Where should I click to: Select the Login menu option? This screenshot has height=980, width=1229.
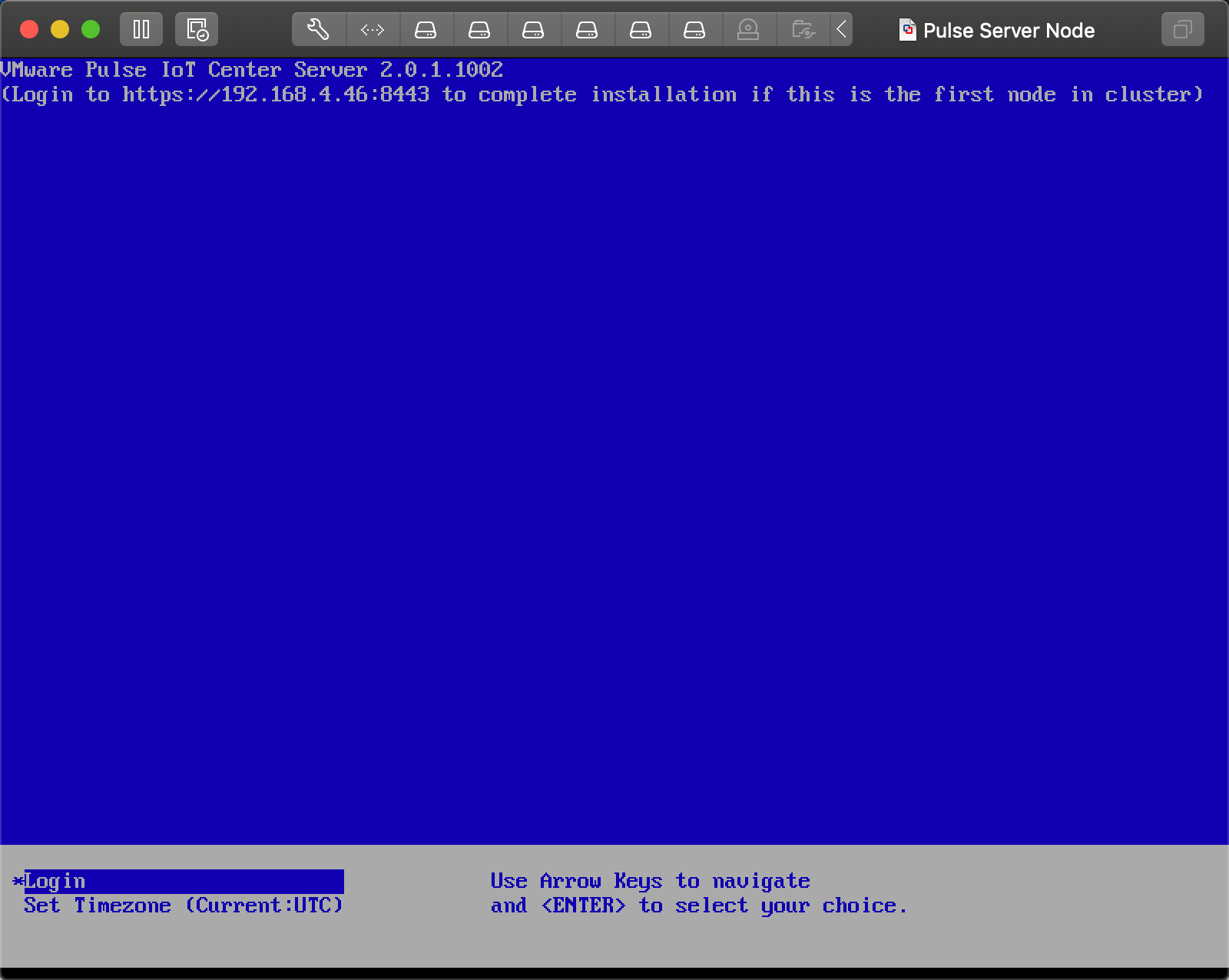pyautogui.click(x=55, y=881)
